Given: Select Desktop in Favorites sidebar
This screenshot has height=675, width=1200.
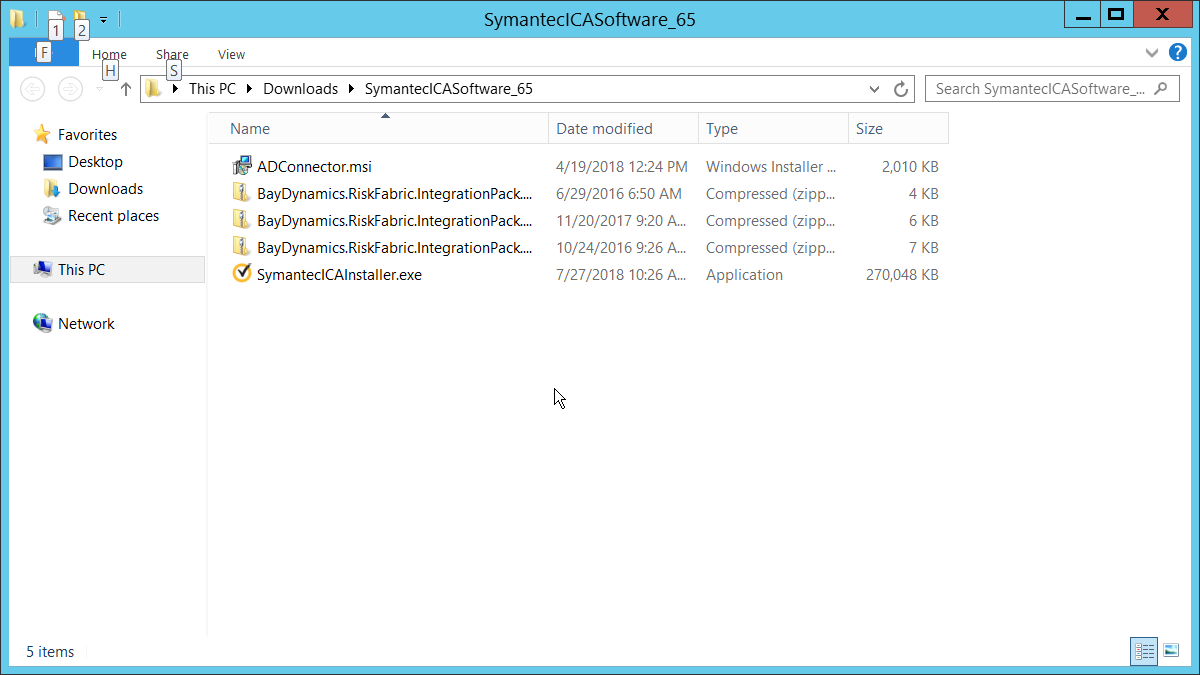Looking at the screenshot, I should pos(95,162).
